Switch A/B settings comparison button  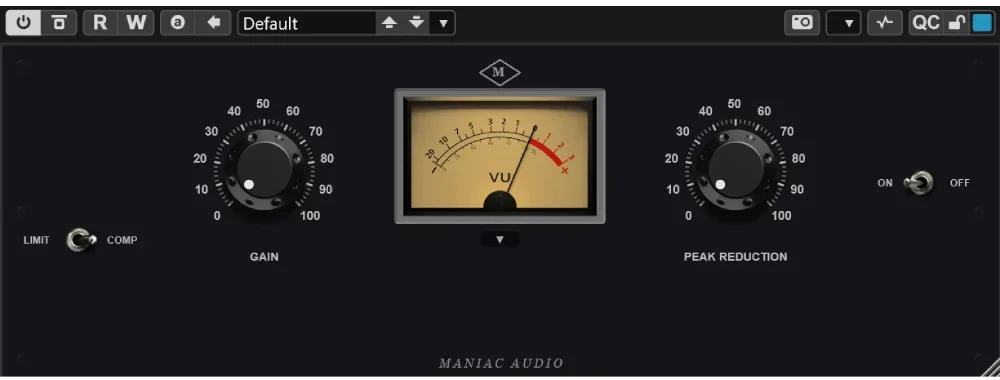(x=178, y=23)
